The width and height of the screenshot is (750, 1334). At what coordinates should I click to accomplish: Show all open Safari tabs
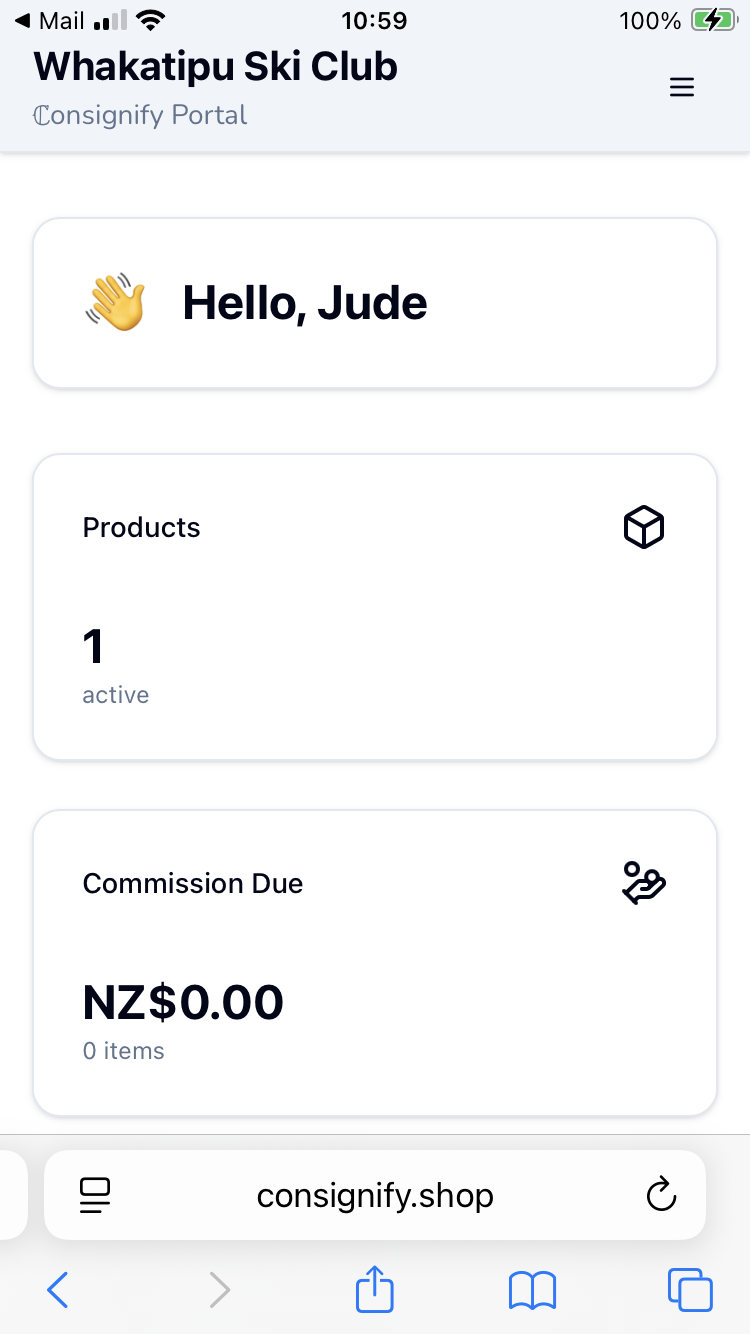point(690,1290)
